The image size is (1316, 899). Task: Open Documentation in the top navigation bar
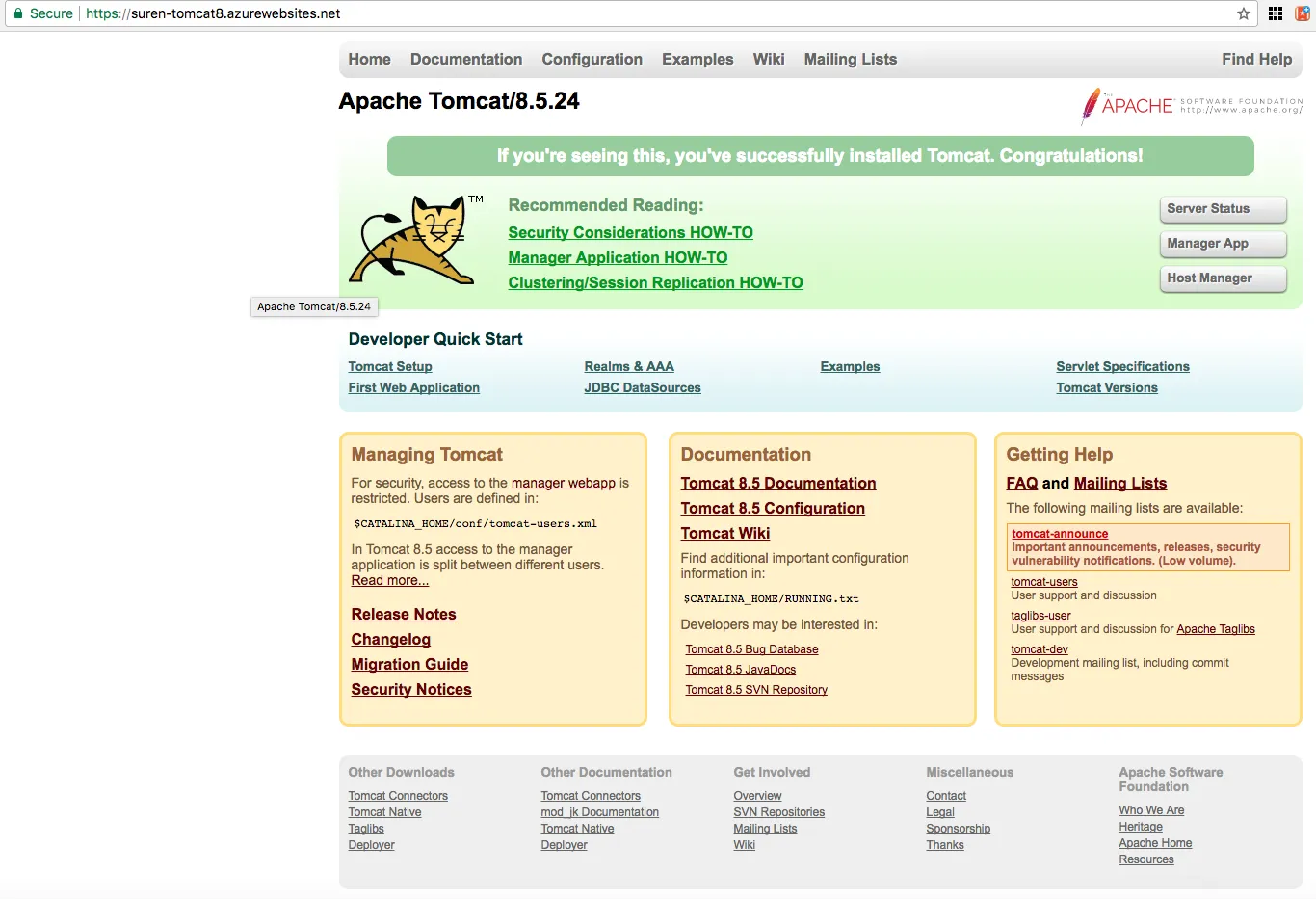coord(466,59)
